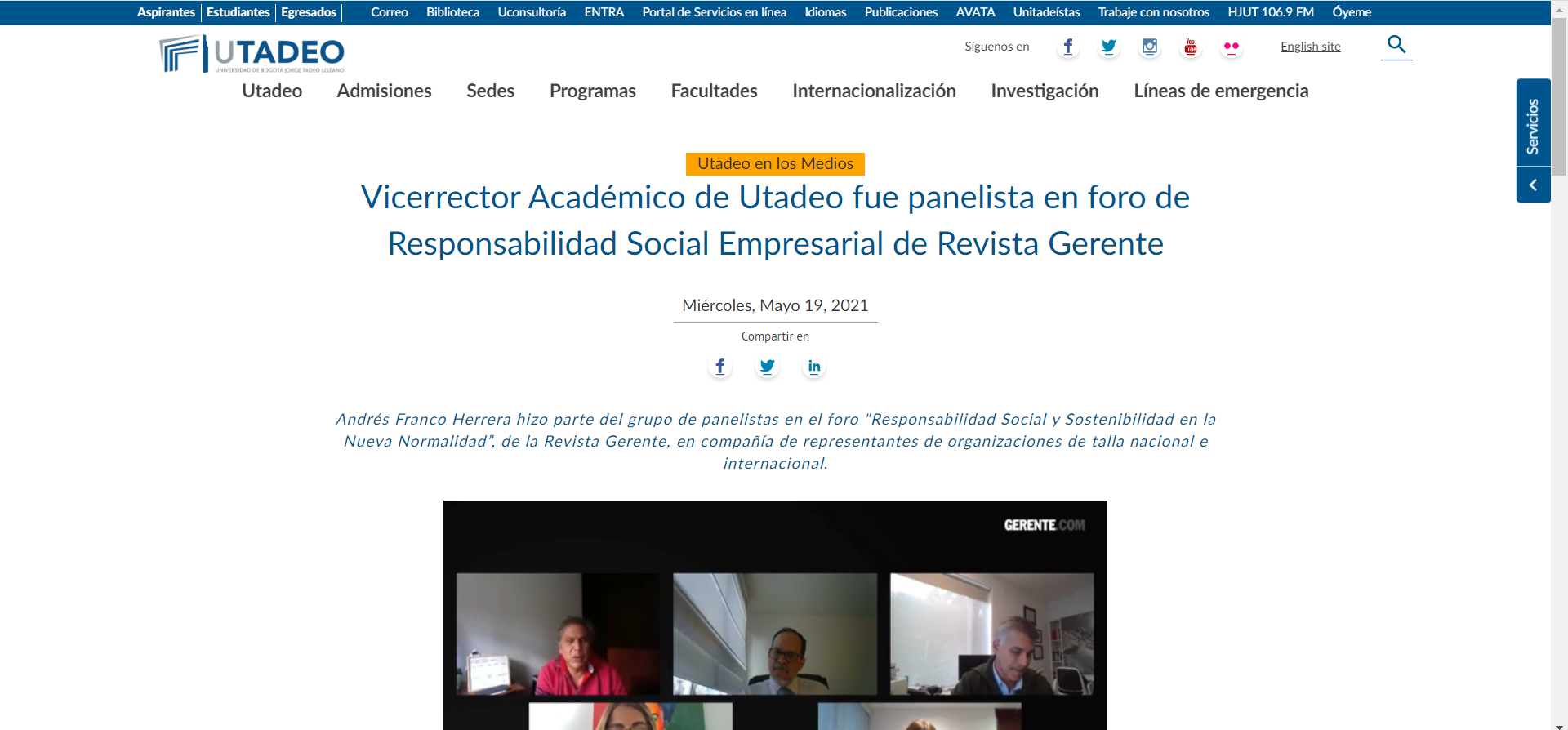This screenshot has height=730, width=1568.
Task: Share article on Twitter
Action: coord(768,367)
